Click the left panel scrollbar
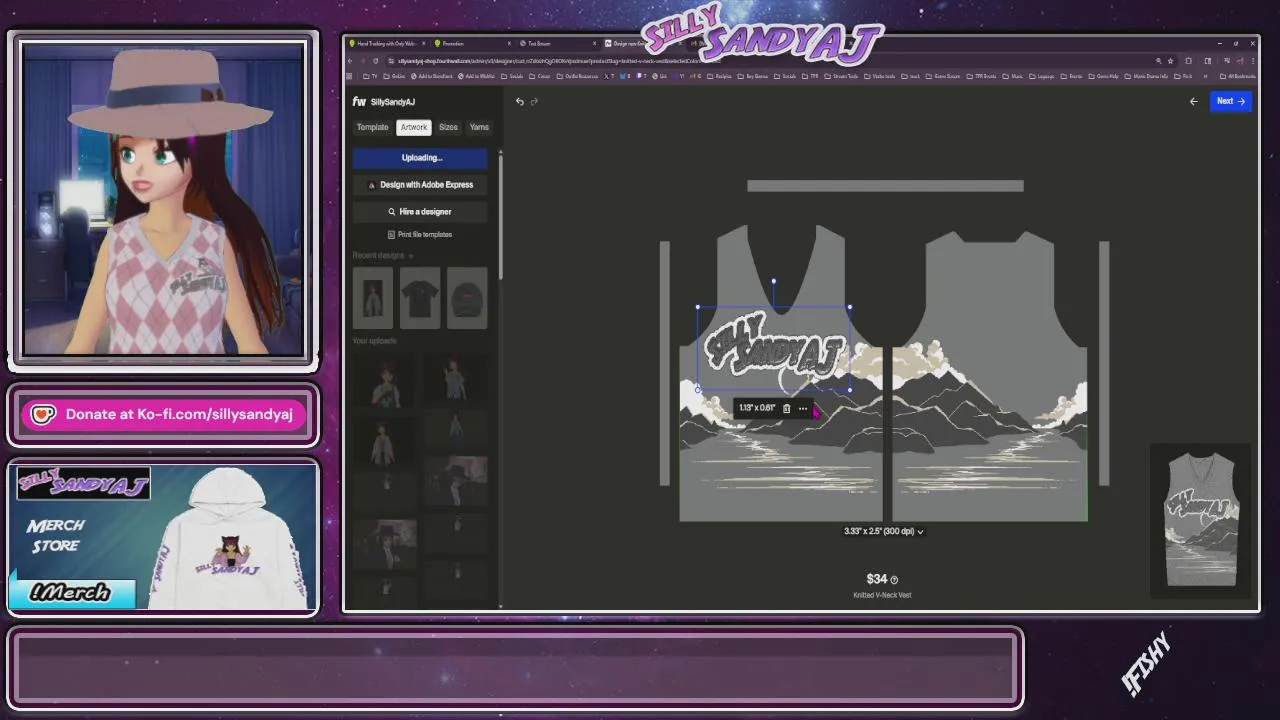This screenshot has width=1280, height=720. (500, 215)
